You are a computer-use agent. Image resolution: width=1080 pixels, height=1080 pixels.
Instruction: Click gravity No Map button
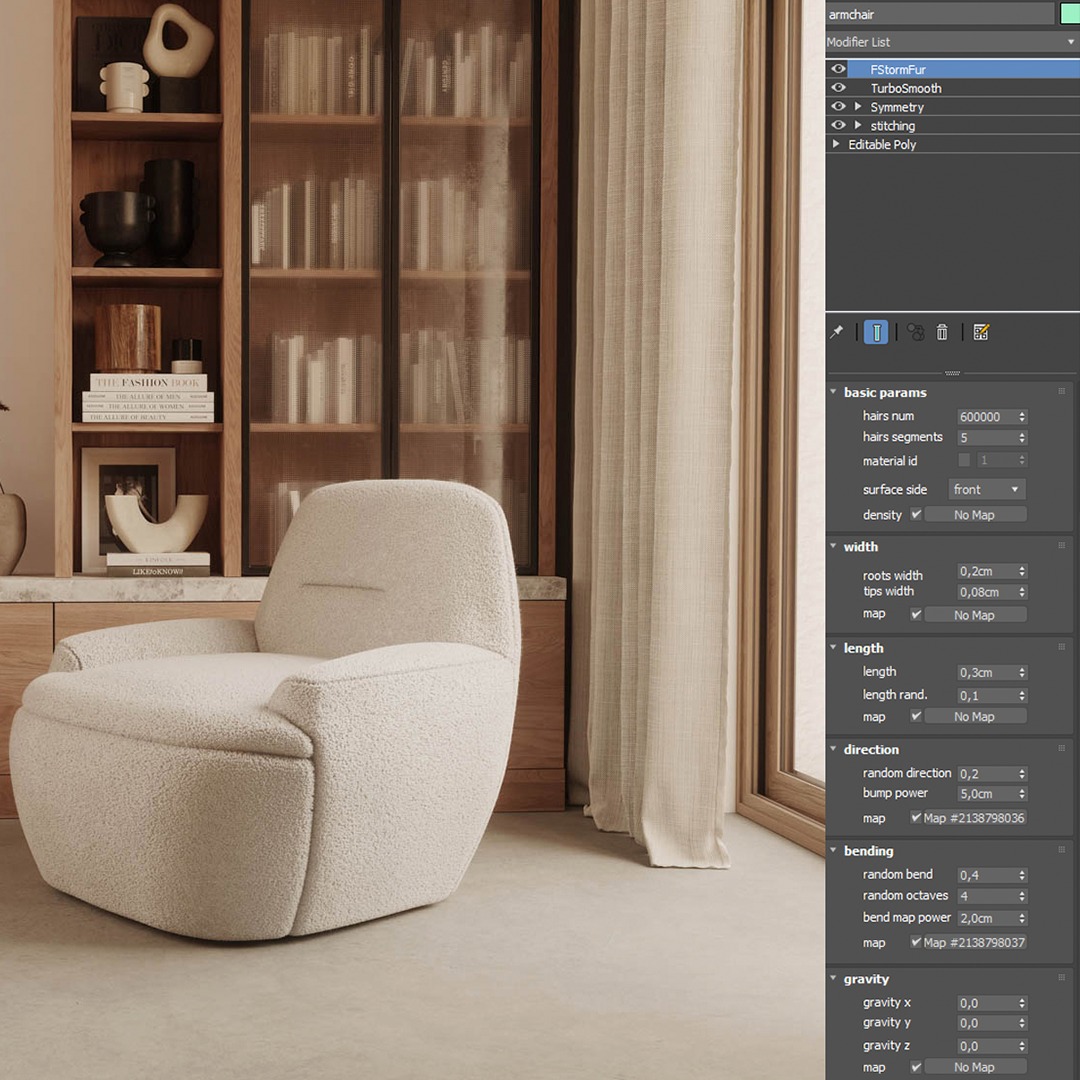pos(975,1067)
